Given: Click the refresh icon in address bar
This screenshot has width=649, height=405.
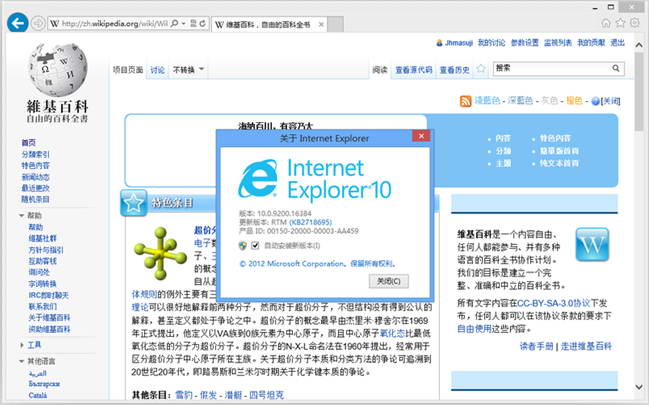Looking at the screenshot, I should [x=202, y=24].
